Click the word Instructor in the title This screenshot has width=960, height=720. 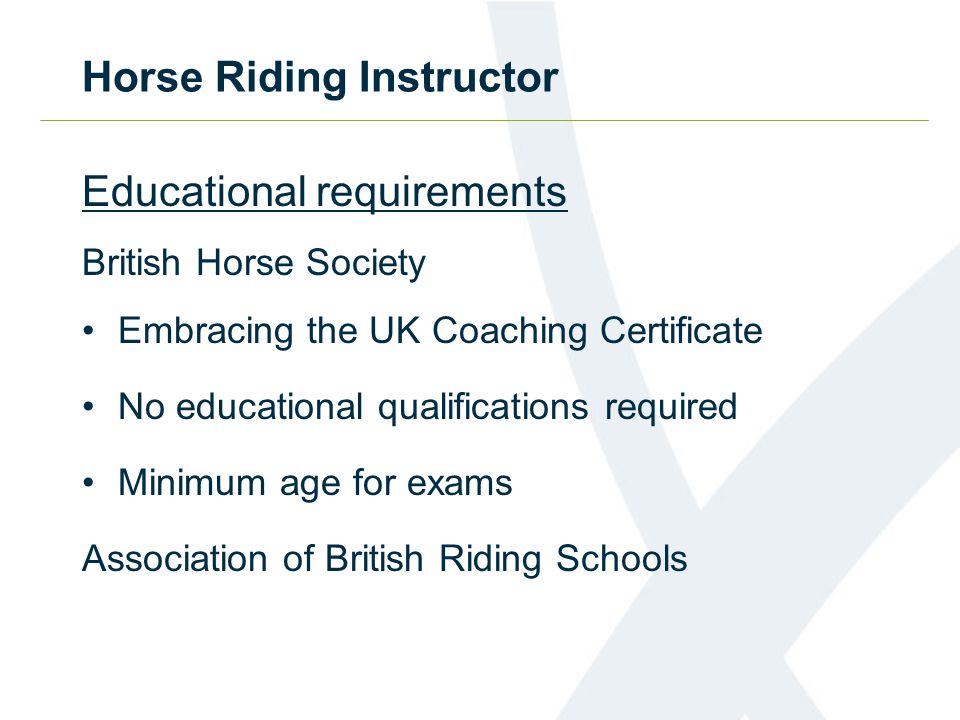pyautogui.click(x=458, y=78)
